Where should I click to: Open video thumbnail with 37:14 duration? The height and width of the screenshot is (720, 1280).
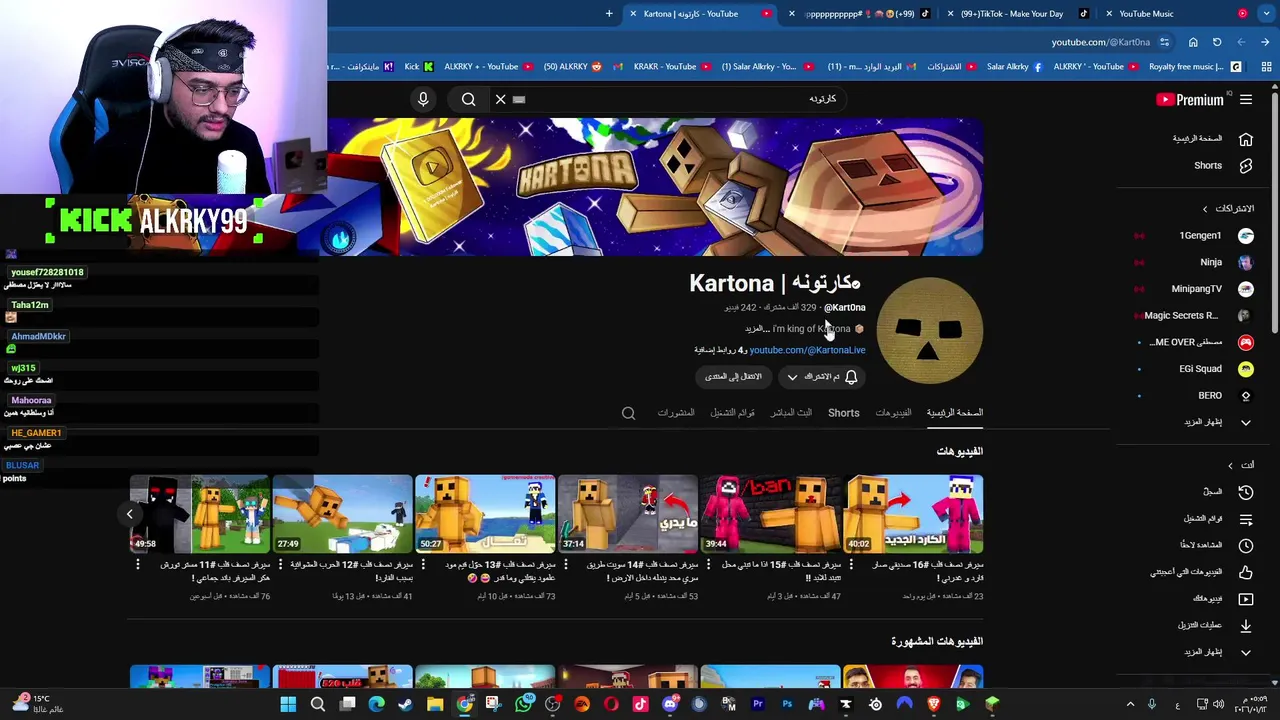coord(627,514)
